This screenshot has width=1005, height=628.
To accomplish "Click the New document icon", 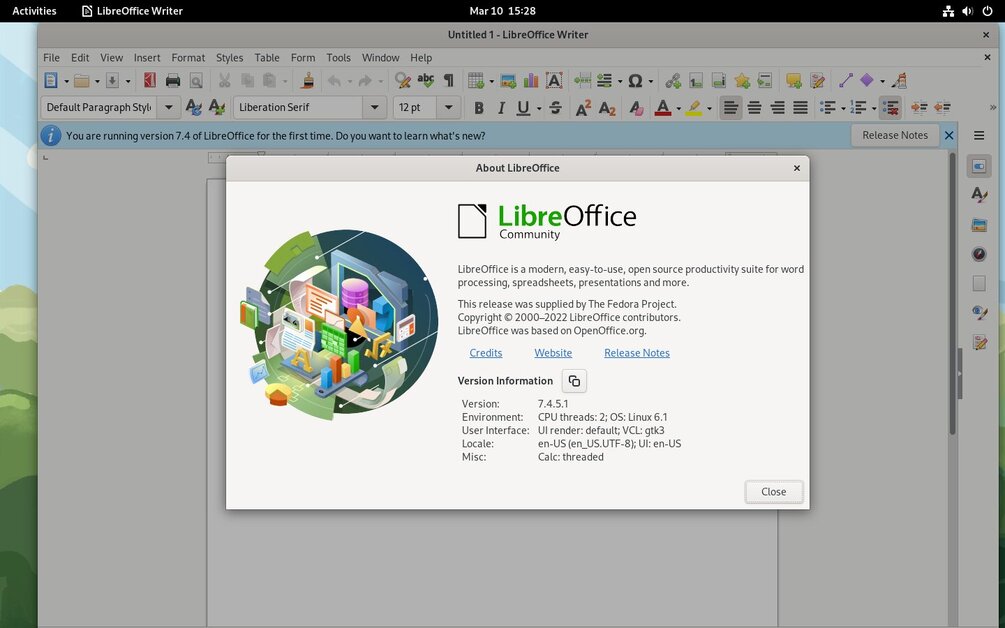I will tap(51, 81).
